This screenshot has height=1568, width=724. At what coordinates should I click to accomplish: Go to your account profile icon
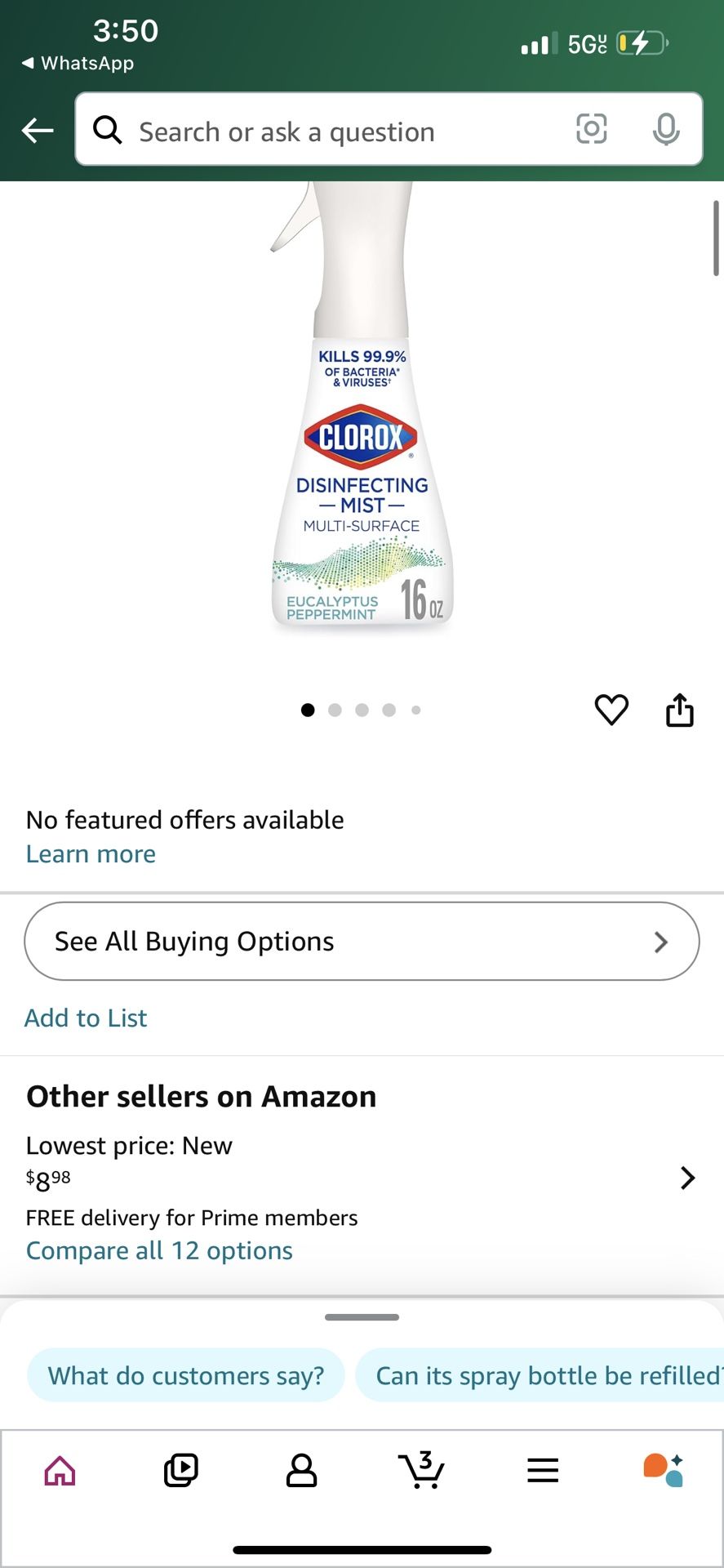(301, 1470)
